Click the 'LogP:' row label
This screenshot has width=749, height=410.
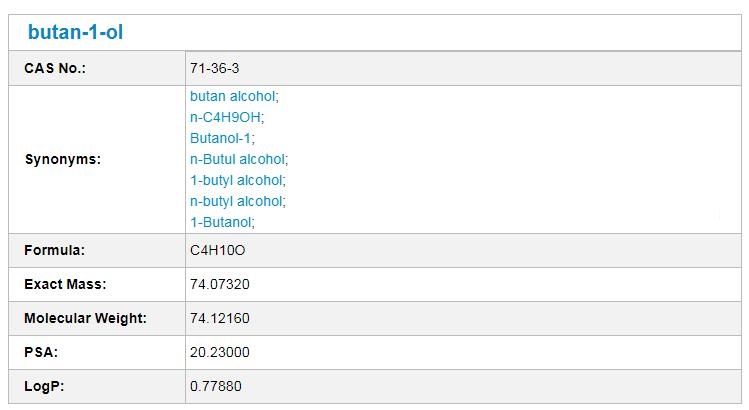click(x=44, y=386)
